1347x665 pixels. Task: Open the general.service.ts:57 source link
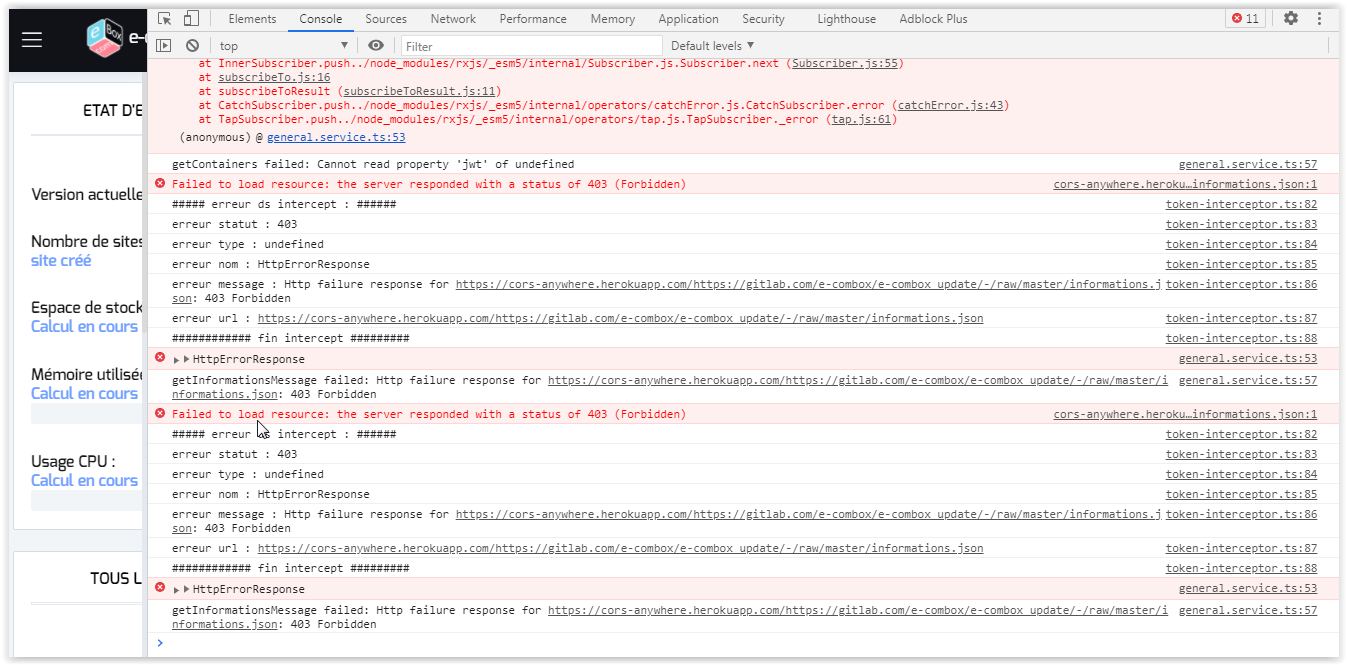coord(1247,164)
